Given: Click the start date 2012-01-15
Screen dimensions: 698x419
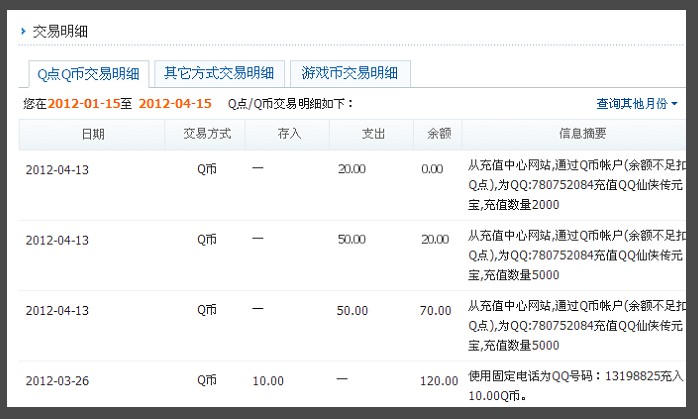Looking at the screenshot, I should [x=84, y=104].
